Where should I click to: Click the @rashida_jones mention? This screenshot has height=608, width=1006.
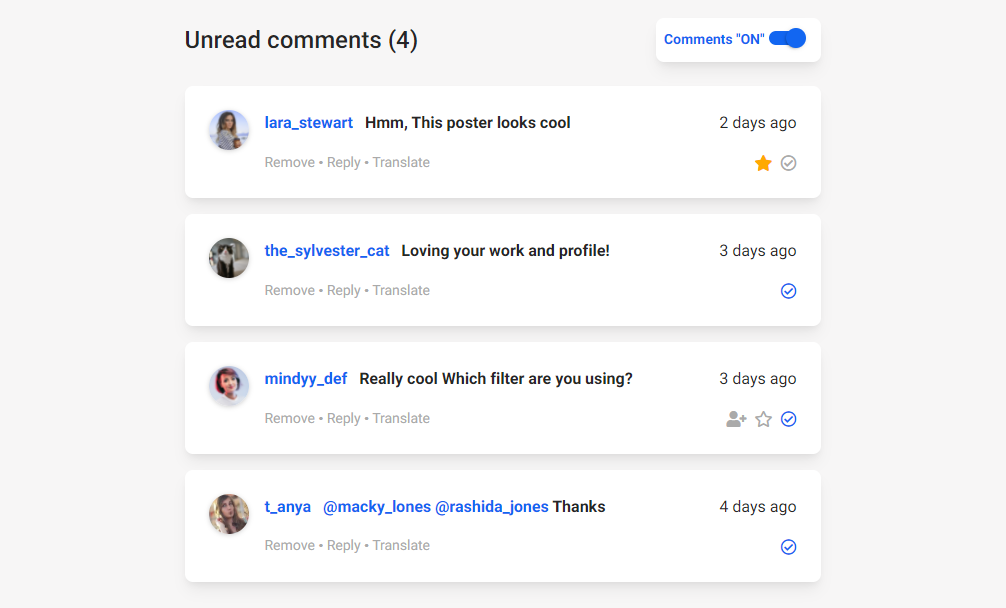[491, 507]
